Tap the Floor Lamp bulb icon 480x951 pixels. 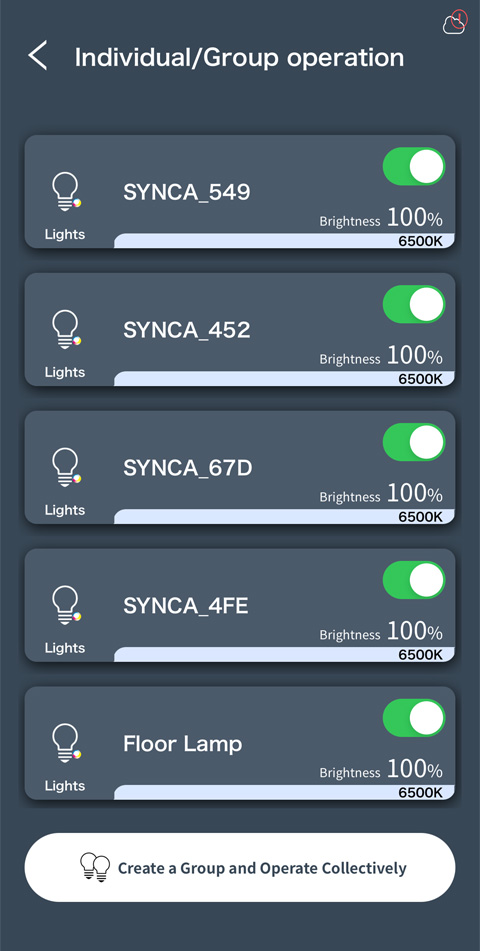coord(66,743)
